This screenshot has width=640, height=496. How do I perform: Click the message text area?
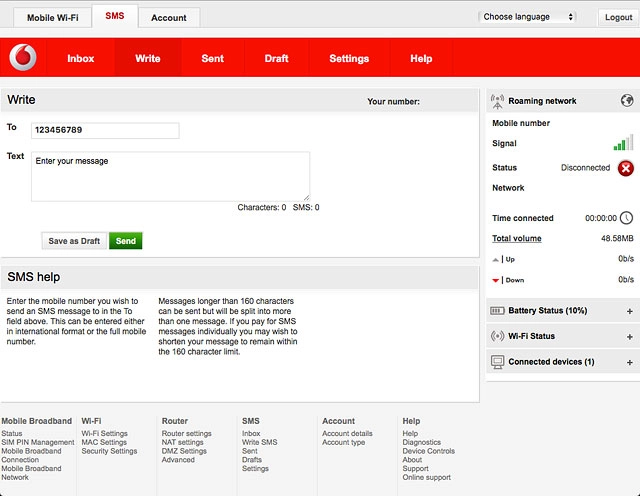[x=170, y=176]
